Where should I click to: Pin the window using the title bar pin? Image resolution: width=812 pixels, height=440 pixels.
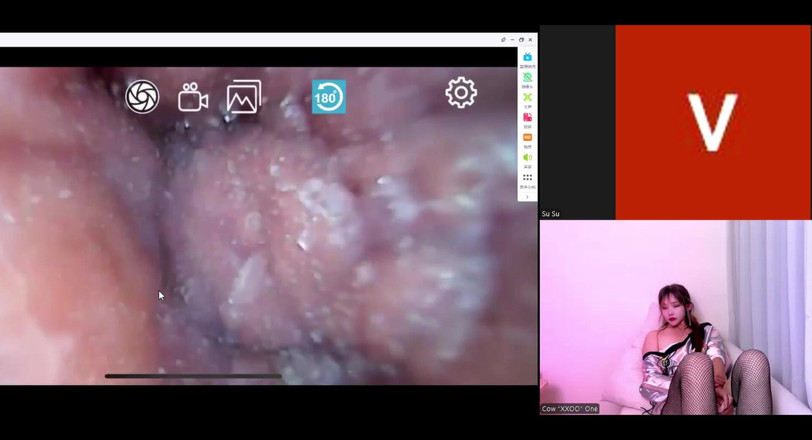pos(504,40)
